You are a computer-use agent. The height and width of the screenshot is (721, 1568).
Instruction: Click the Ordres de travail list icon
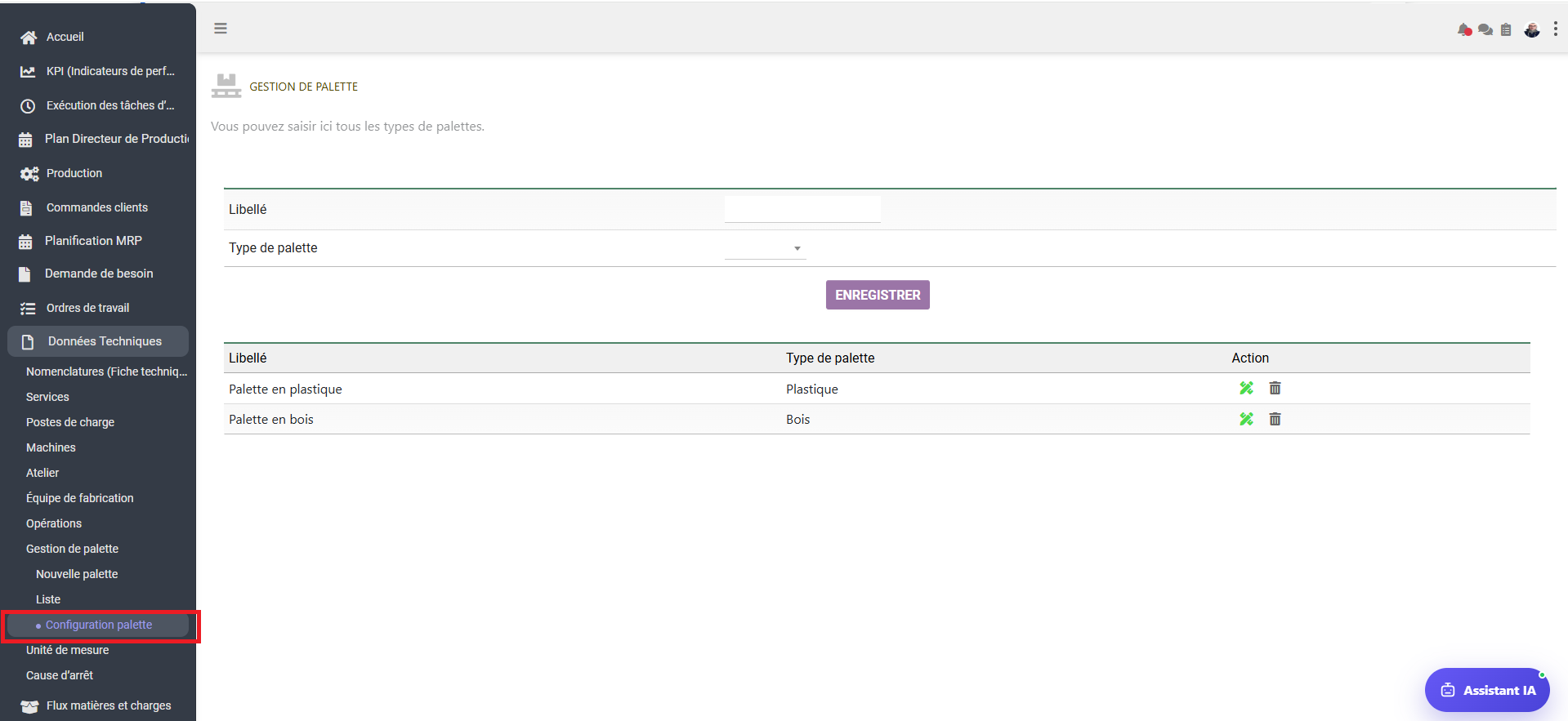click(28, 309)
